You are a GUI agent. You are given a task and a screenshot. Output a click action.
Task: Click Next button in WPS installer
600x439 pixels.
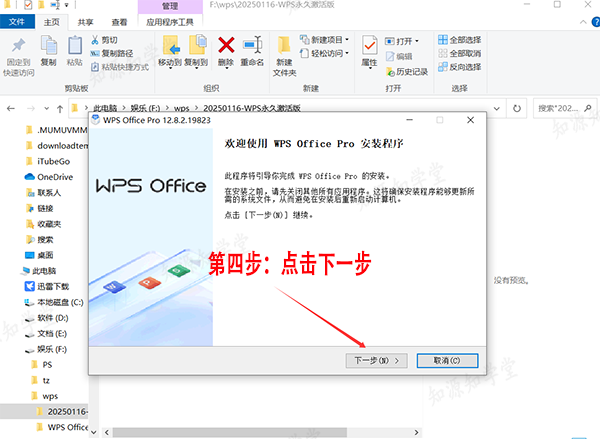click(x=377, y=361)
